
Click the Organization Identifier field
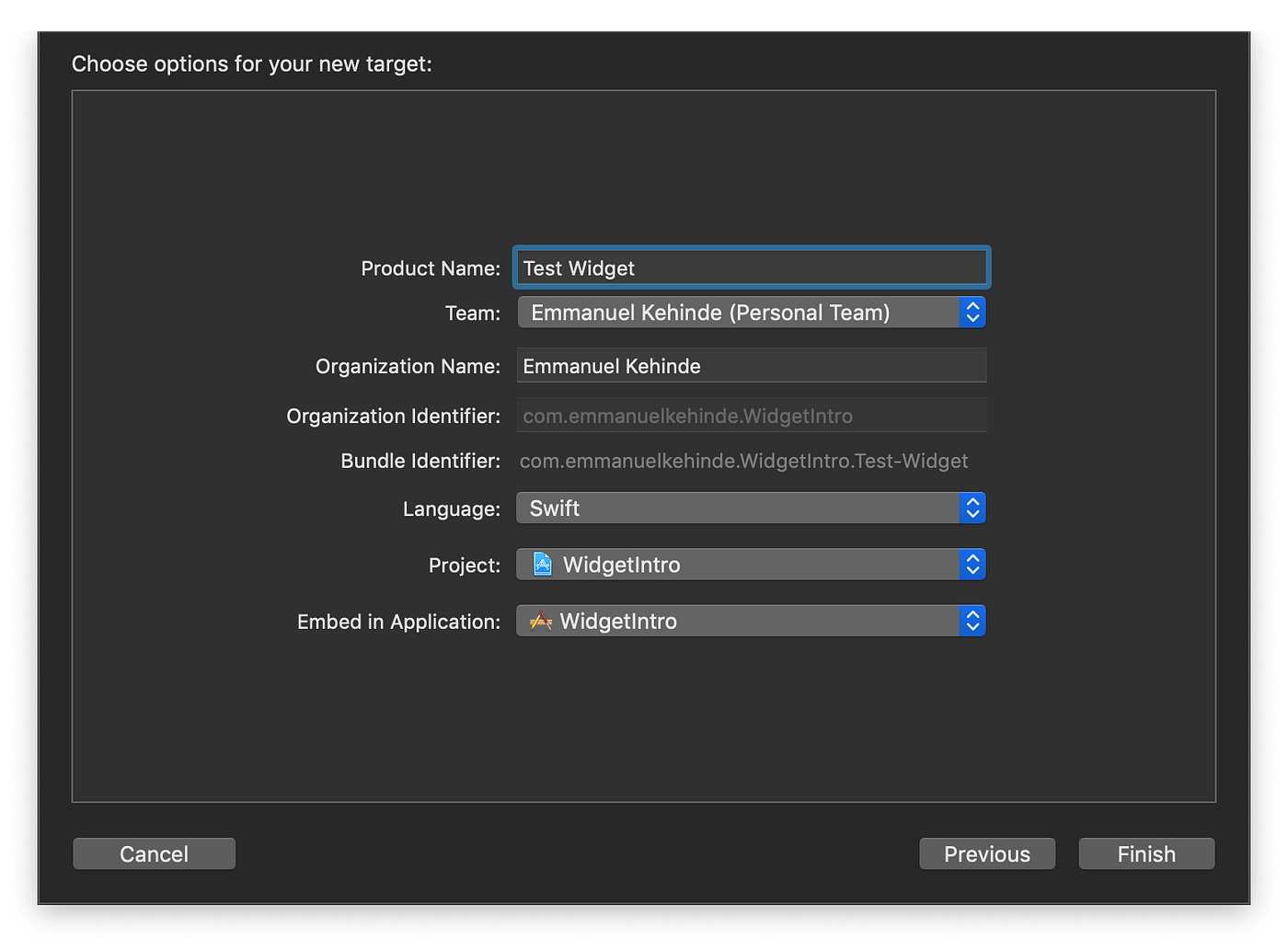point(752,415)
